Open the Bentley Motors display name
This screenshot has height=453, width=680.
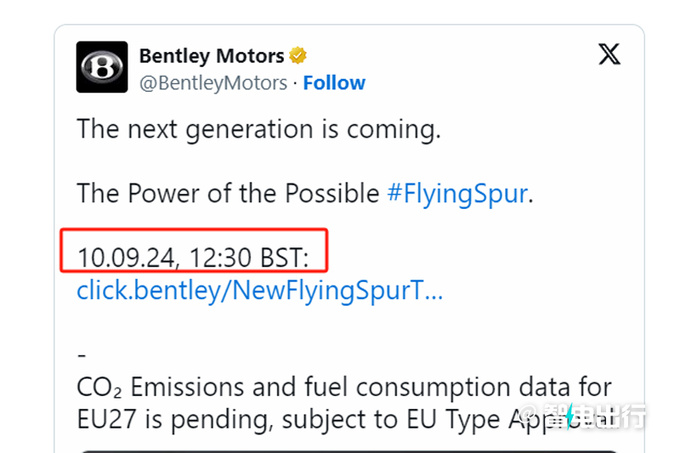tap(212, 54)
